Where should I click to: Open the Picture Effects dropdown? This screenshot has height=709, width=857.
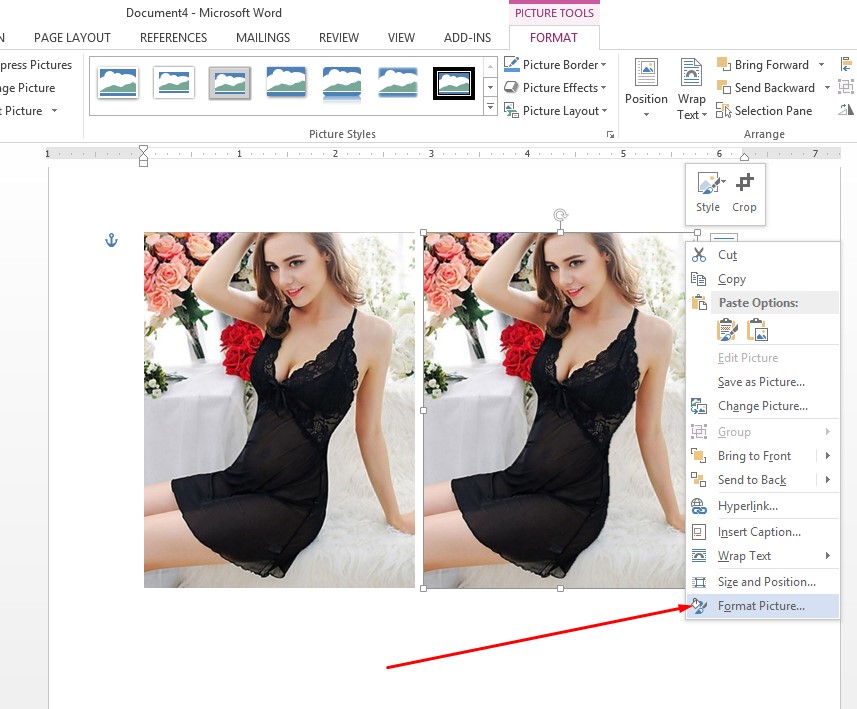pos(555,87)
